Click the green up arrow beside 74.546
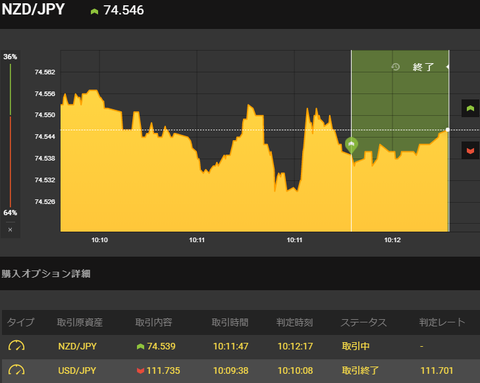This screenshot has width=480, height=383. click(x=94, y=12)
